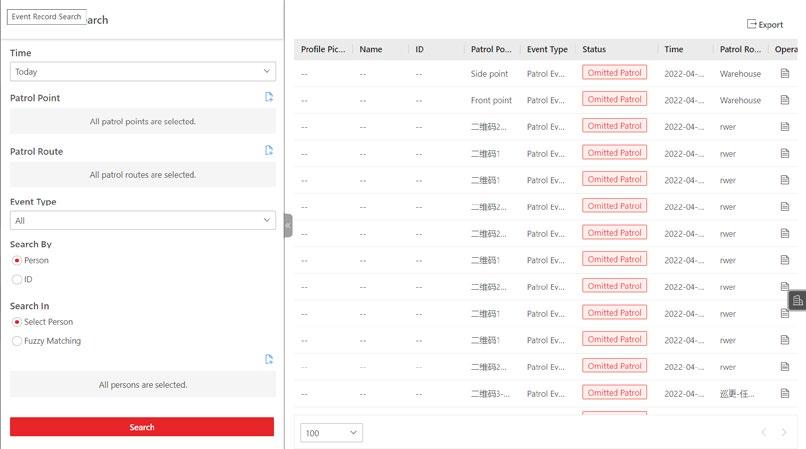The image size is (806, 449).
Task: Click the Event Record Search tooltip label
Action: click(46, 16)
